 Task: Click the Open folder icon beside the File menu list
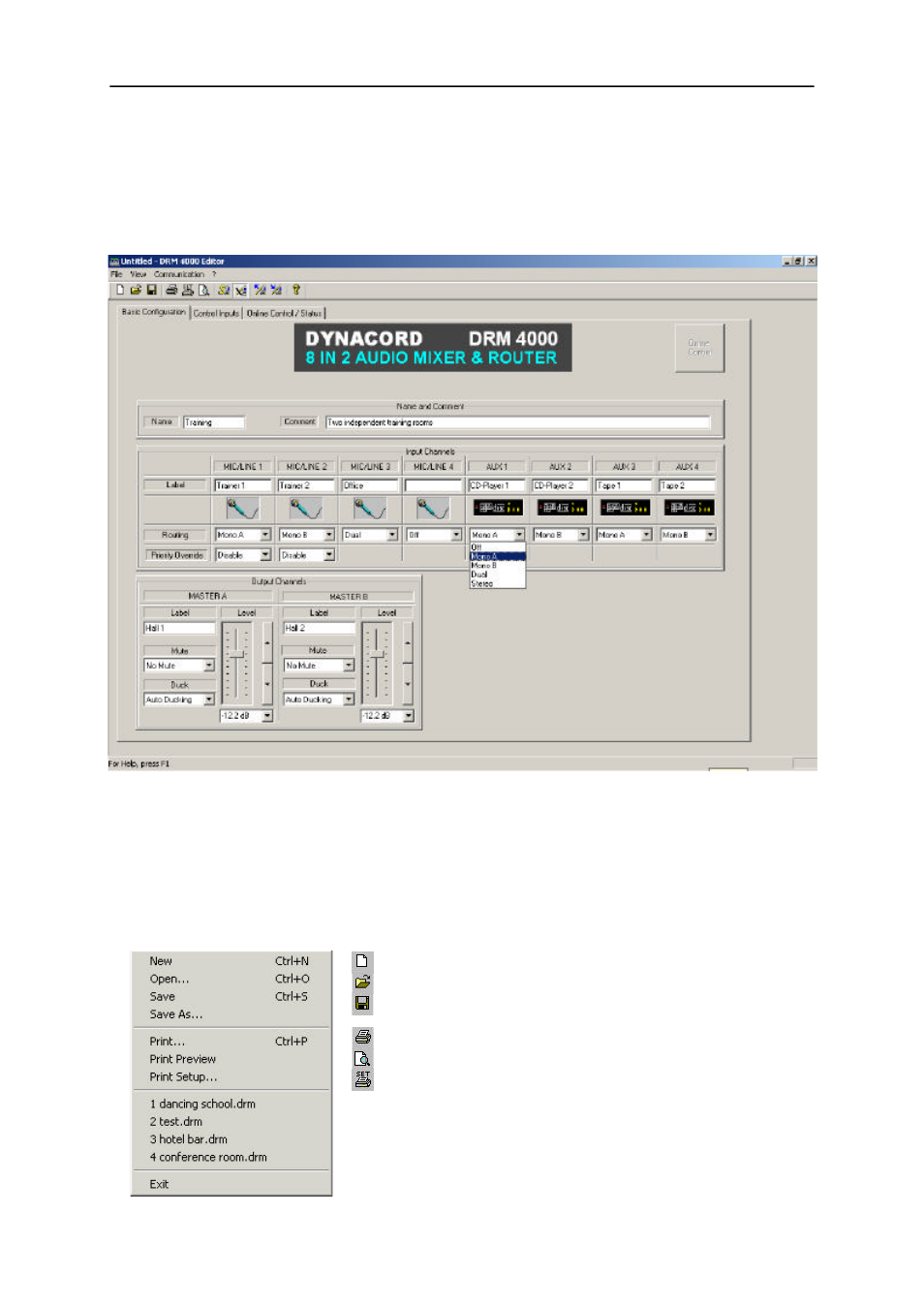(362, 981)
